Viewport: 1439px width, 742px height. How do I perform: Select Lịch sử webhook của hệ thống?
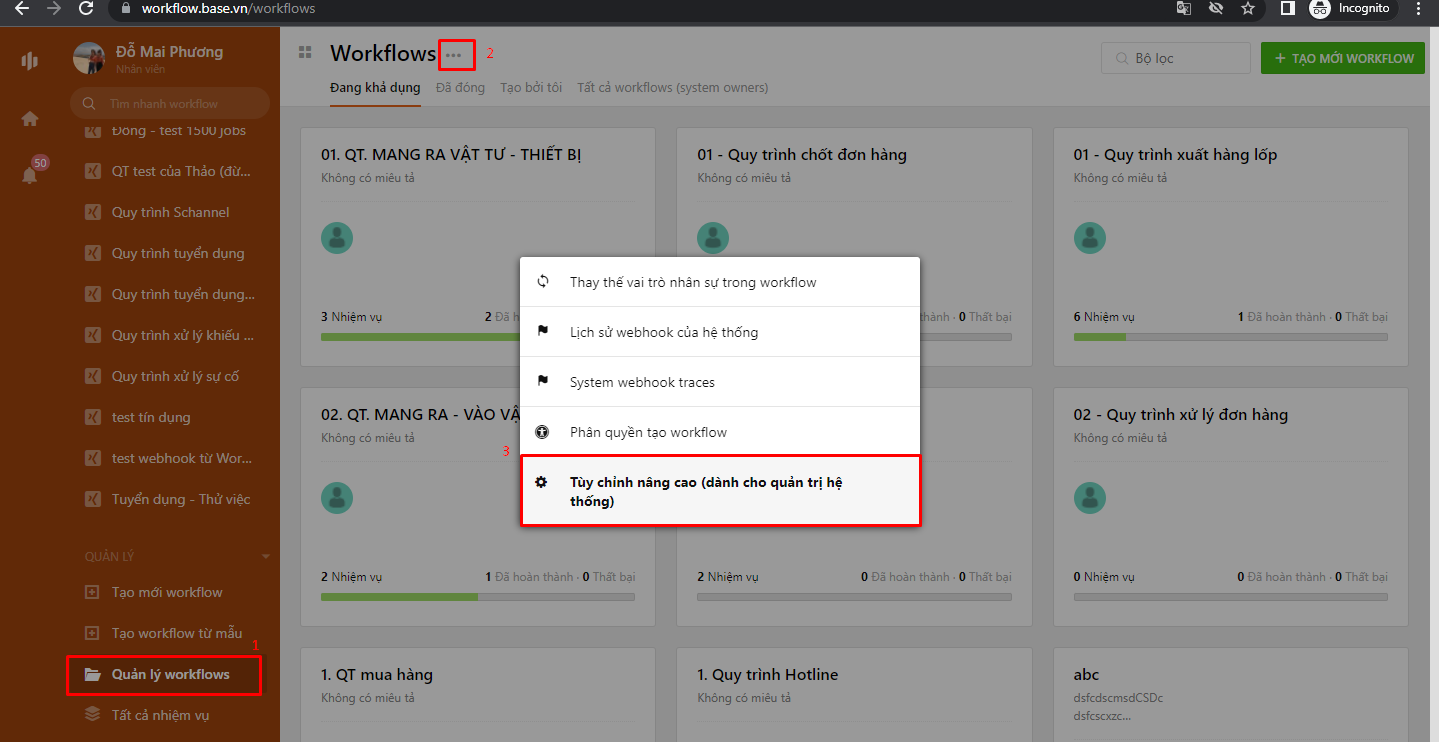coord(720,332)
